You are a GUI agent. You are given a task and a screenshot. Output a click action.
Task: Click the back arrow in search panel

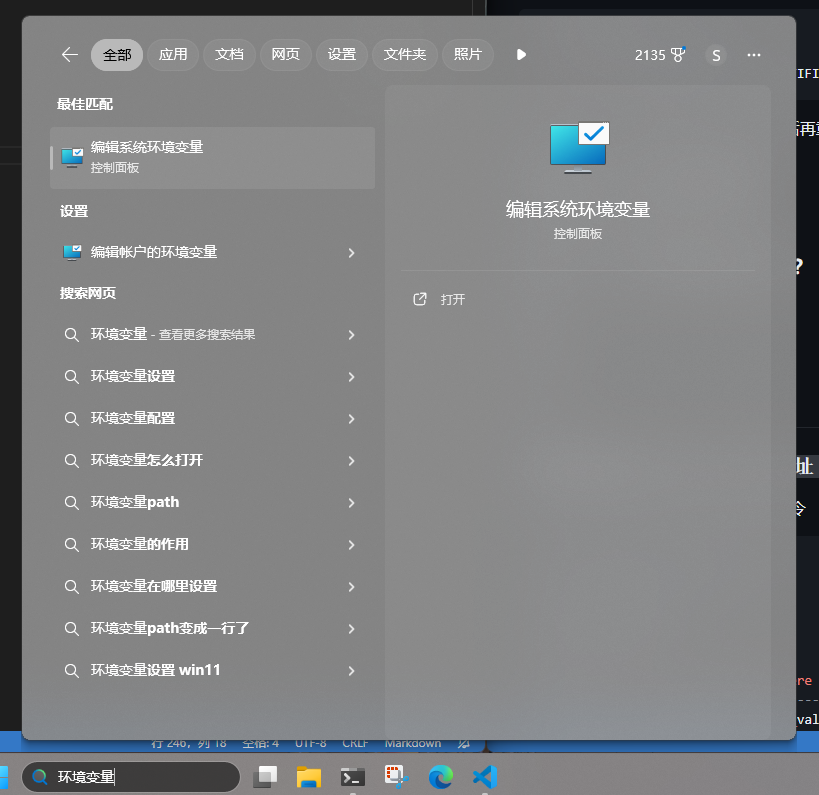[69, 55]
